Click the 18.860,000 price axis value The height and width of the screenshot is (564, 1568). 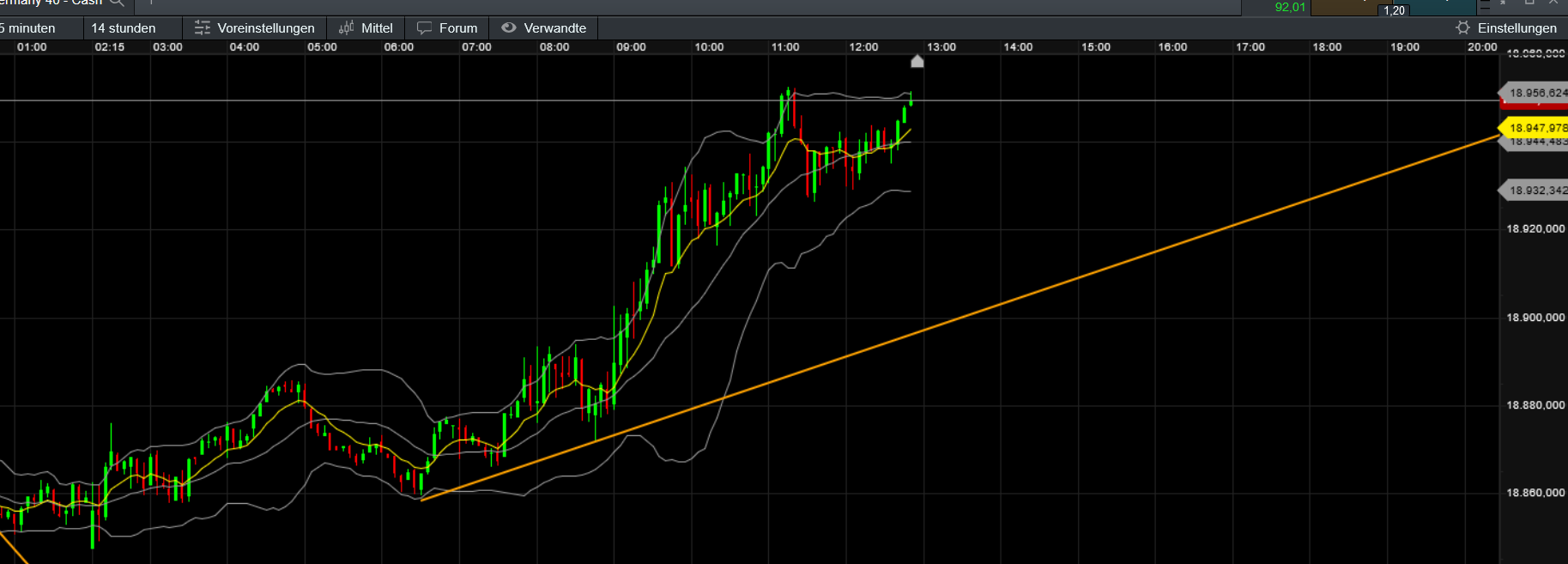click(x=1536, y=493)
